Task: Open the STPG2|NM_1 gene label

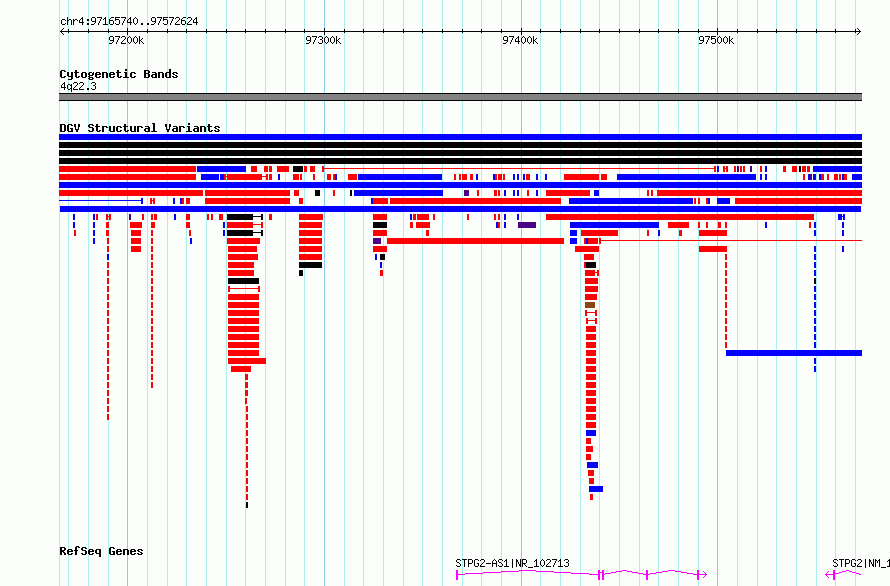Action: coord(860,563)
